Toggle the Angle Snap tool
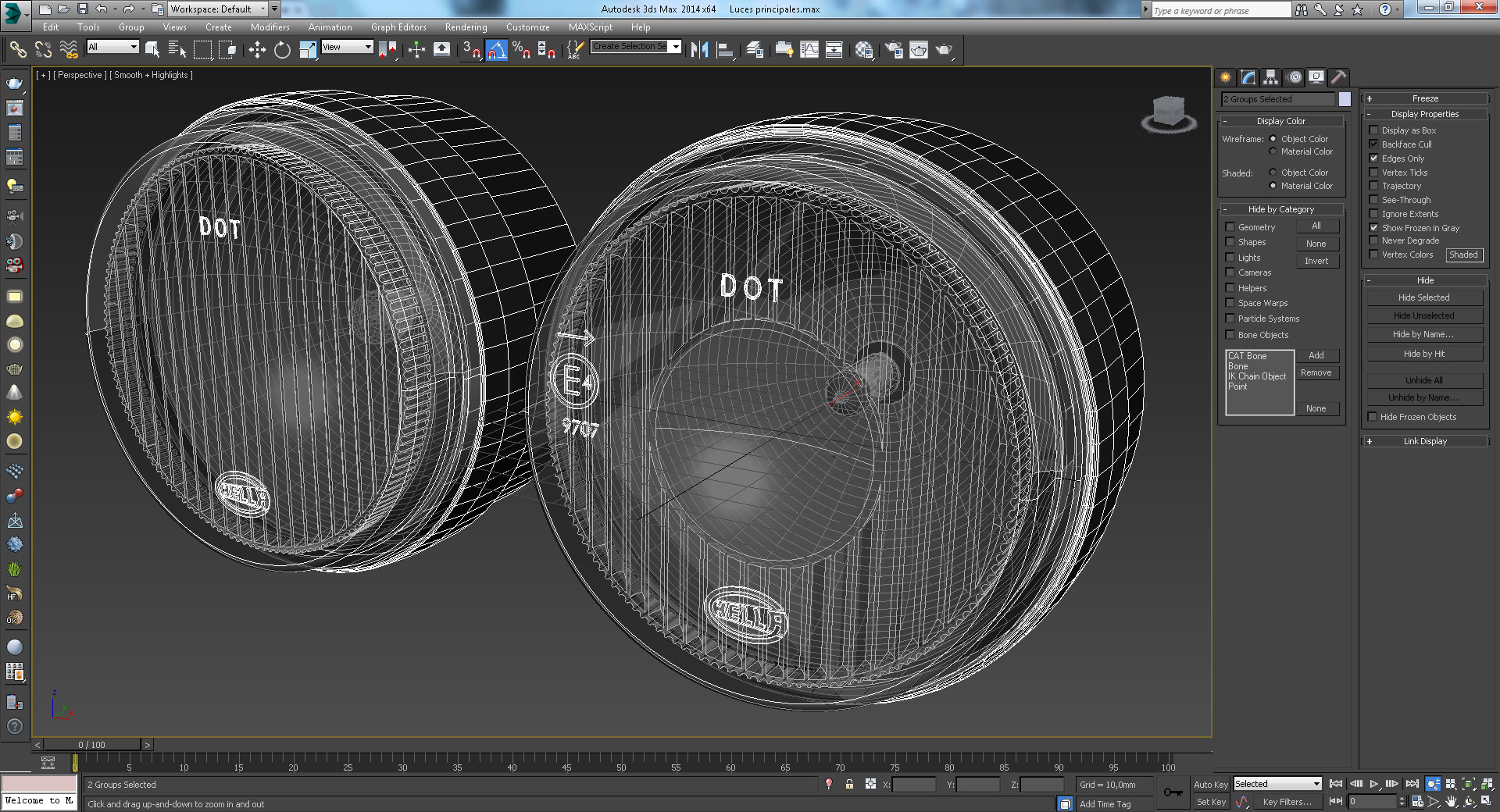1500x812 pixels. point(497,50)
